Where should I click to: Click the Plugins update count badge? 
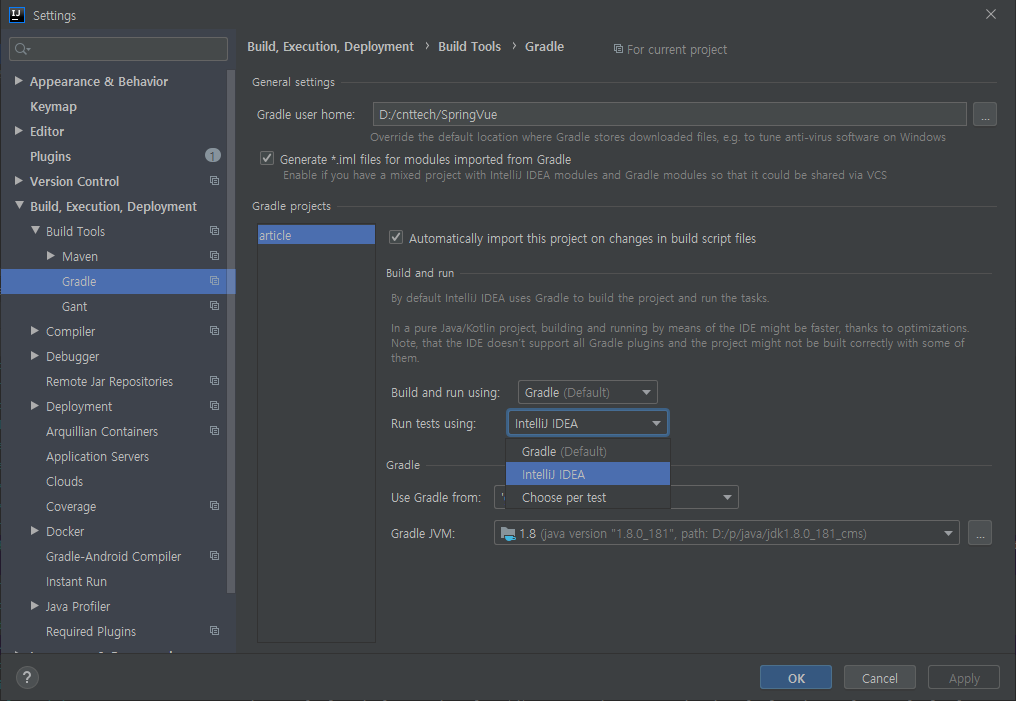pyautogui.click(x=213, y=155)
